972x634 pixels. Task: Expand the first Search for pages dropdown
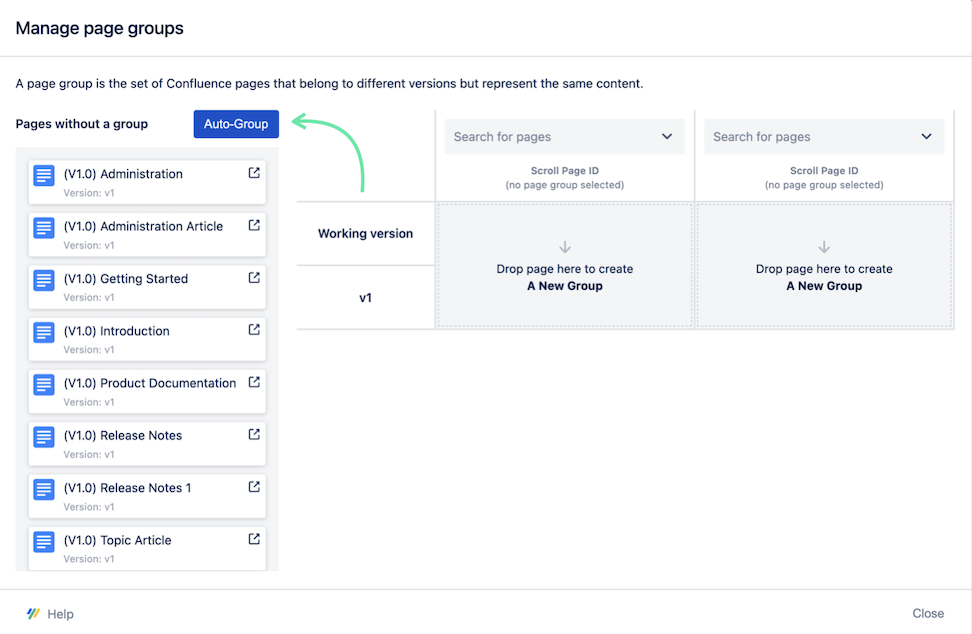[667, 137]
